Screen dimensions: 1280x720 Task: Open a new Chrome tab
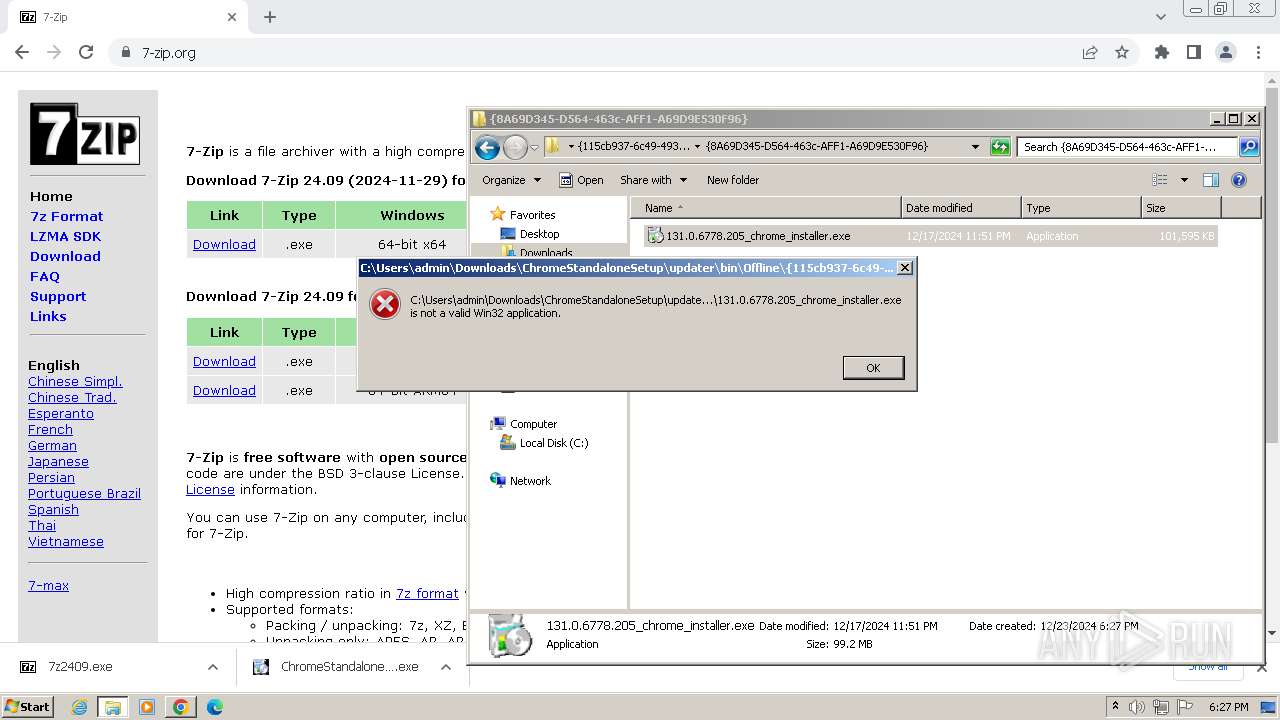pos(270,17)
